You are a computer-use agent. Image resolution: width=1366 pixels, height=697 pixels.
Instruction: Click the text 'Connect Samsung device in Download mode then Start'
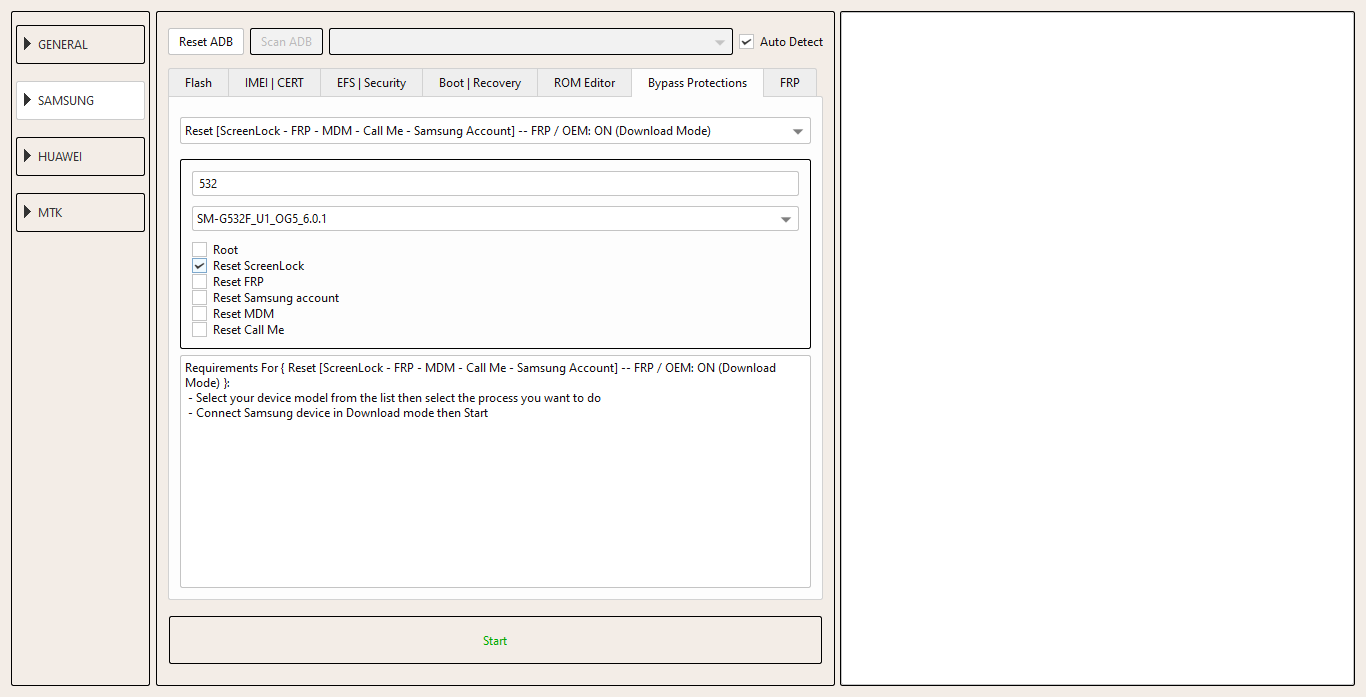[x=342, y=413]
